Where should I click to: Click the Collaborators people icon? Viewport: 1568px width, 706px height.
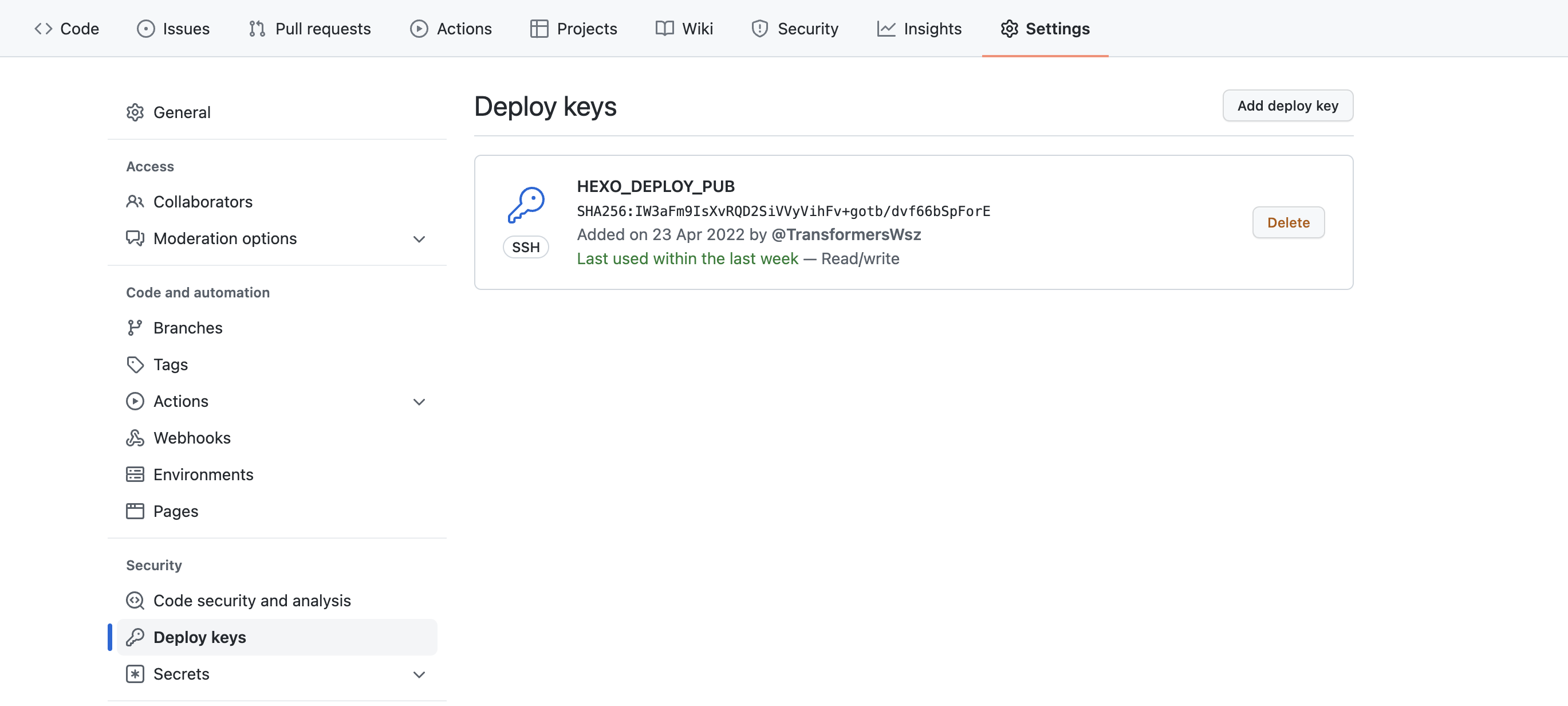135,202
